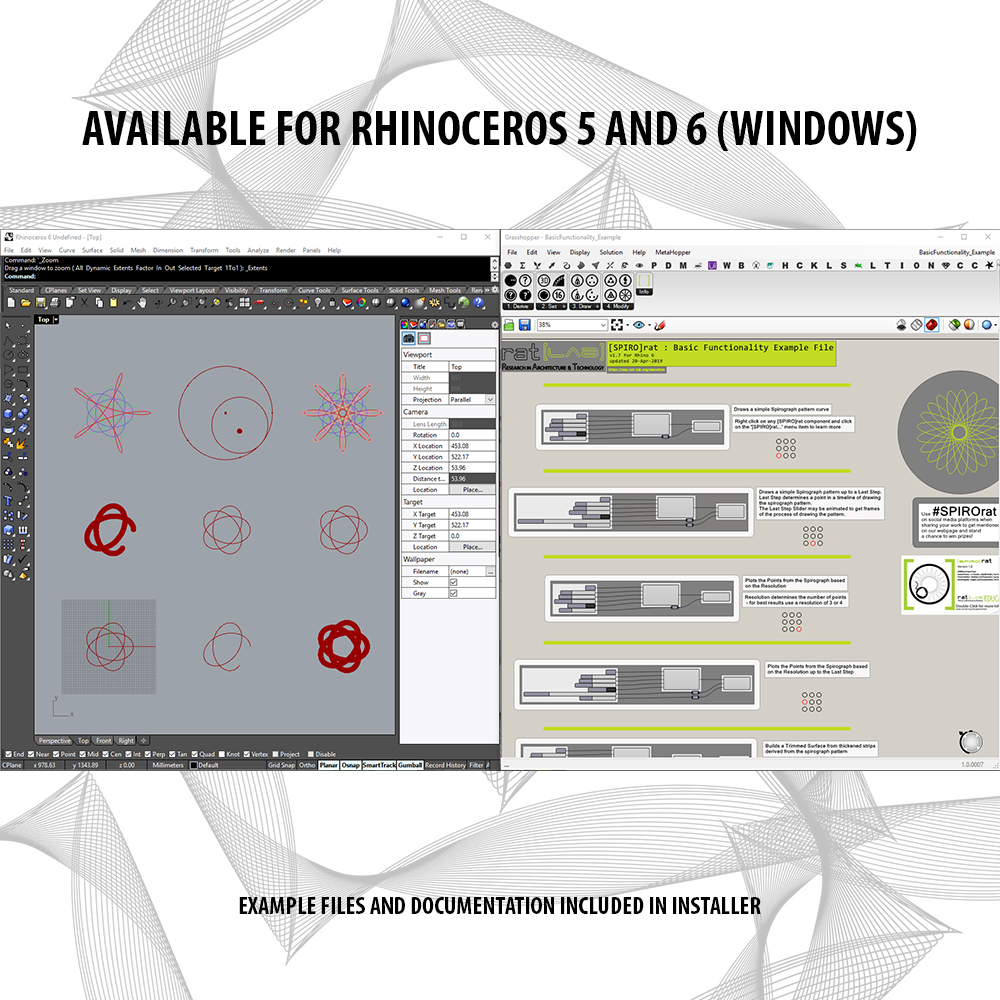Click the blue render sphere icon in Rhino

405,302
